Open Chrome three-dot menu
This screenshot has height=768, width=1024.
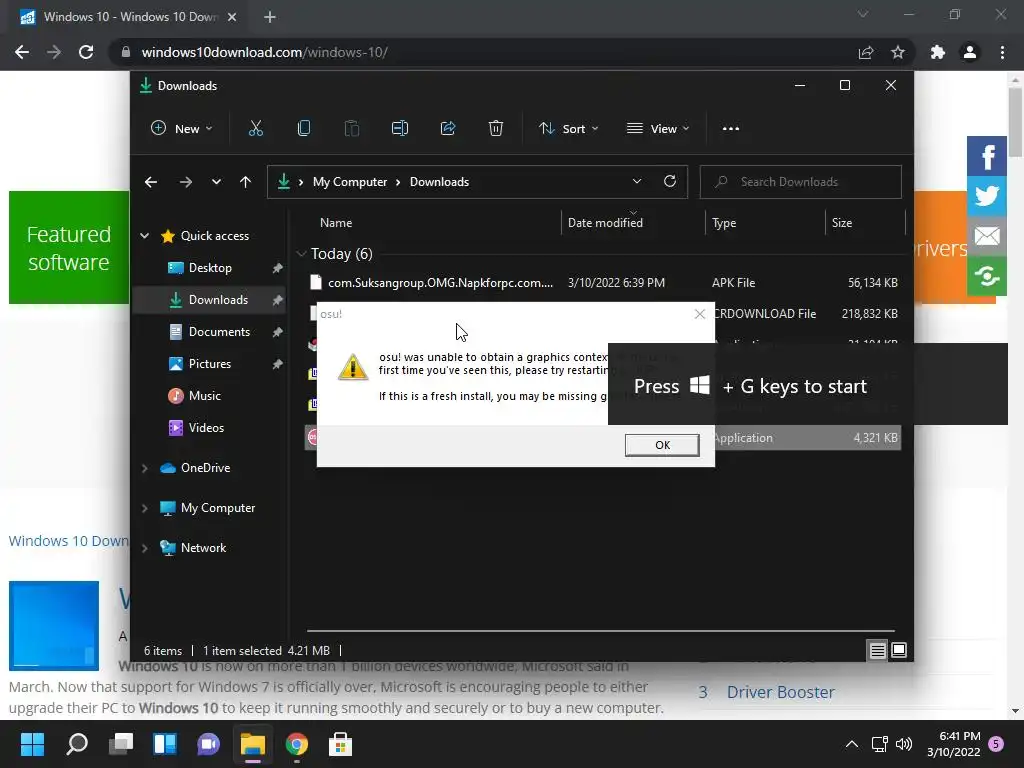click(1002, 52)
